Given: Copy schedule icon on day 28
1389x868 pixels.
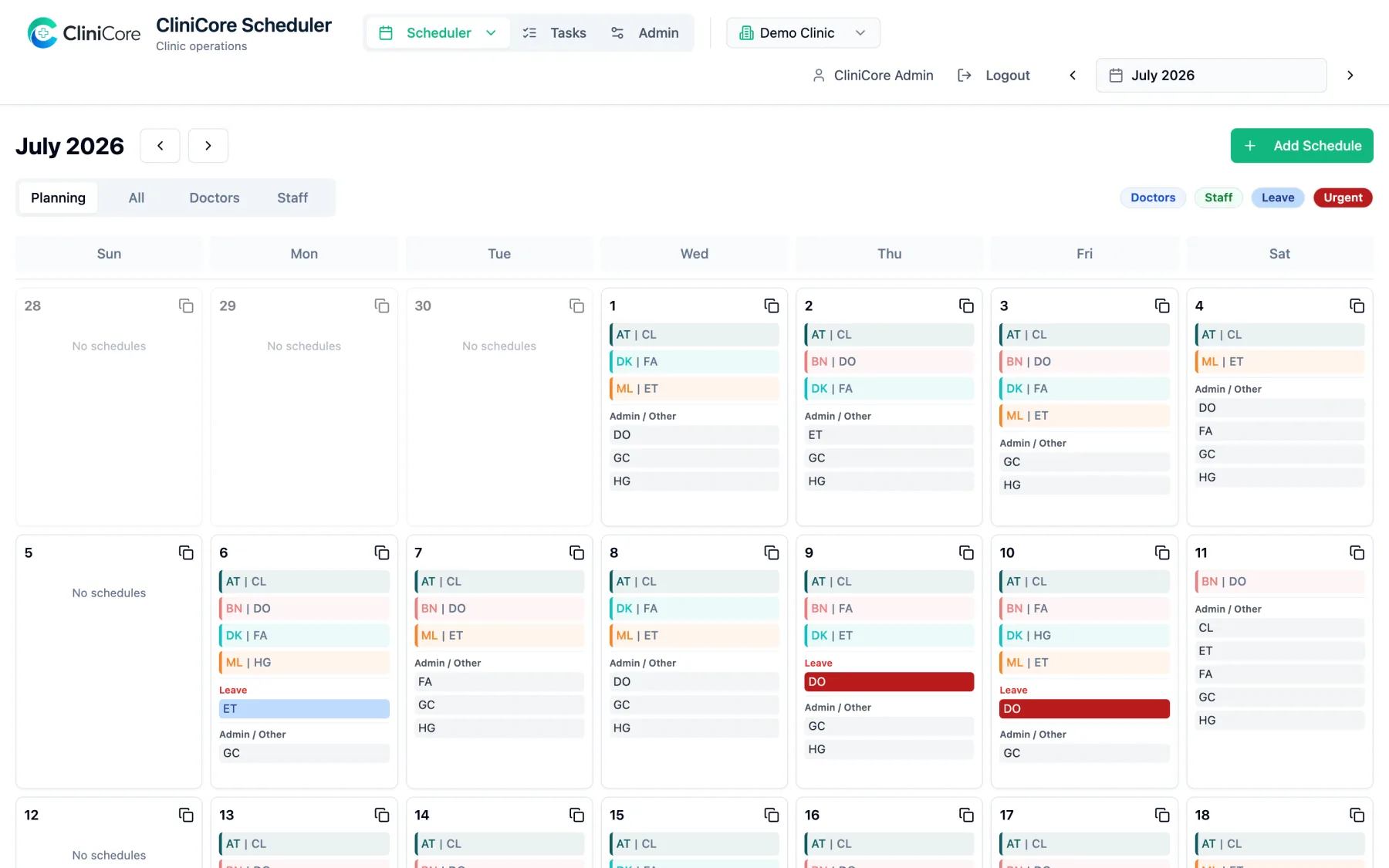Looking at the screenshot, I should [x=186, y=306].
